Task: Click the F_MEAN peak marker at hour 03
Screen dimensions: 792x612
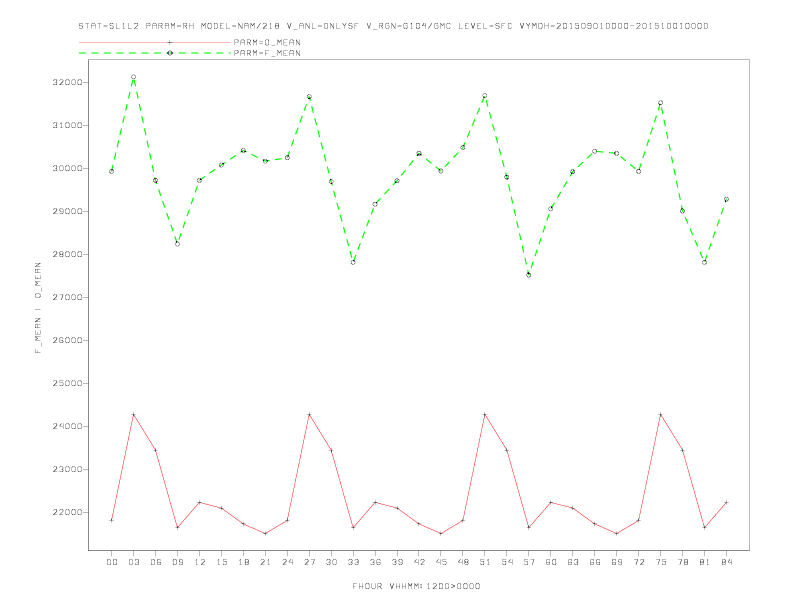Action: coord(133,77)
